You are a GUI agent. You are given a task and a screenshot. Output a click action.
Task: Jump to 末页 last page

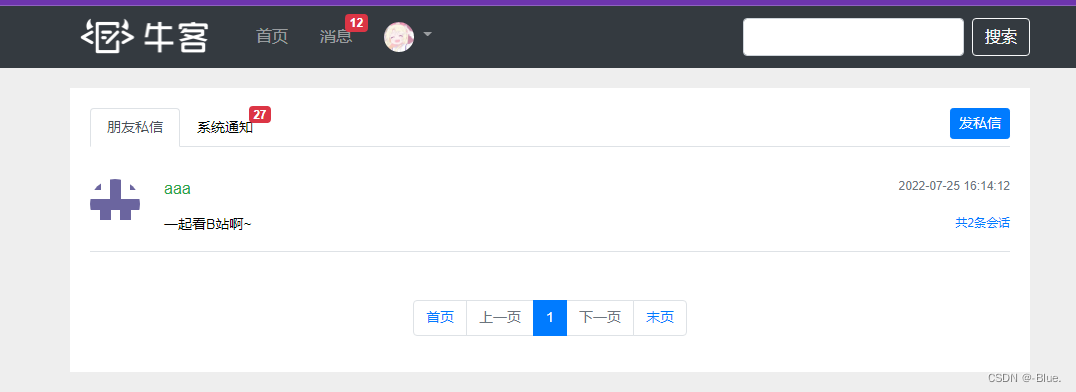[x=659, y=318]
